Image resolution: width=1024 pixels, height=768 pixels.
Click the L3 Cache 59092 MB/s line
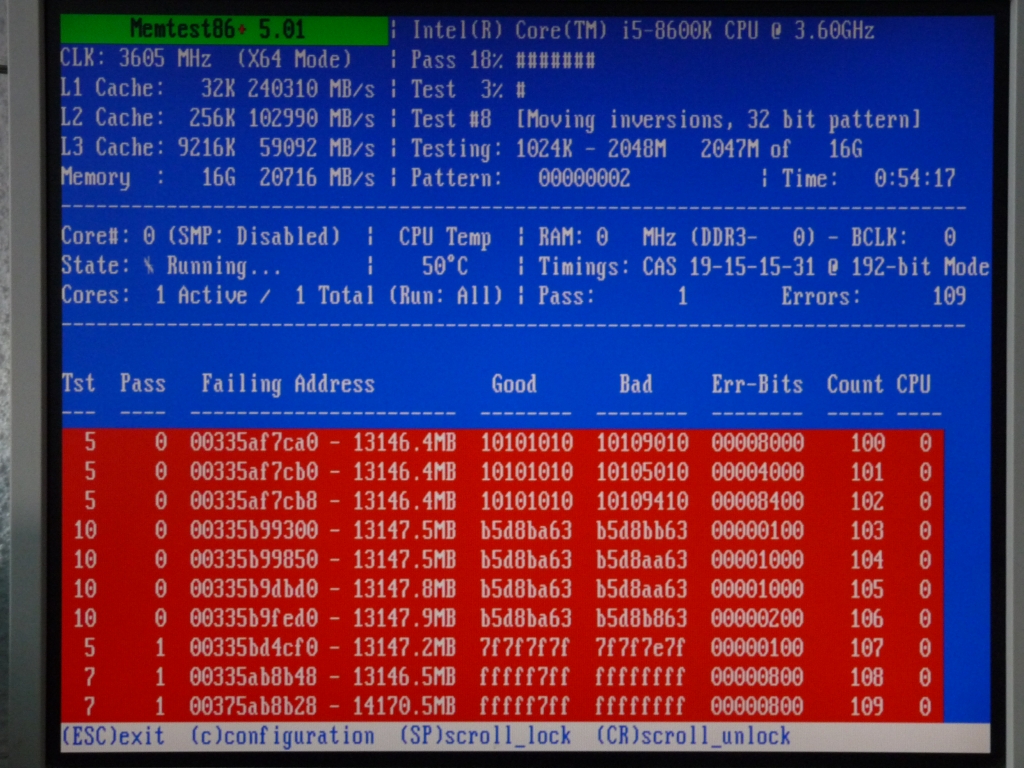click(217, 148)
